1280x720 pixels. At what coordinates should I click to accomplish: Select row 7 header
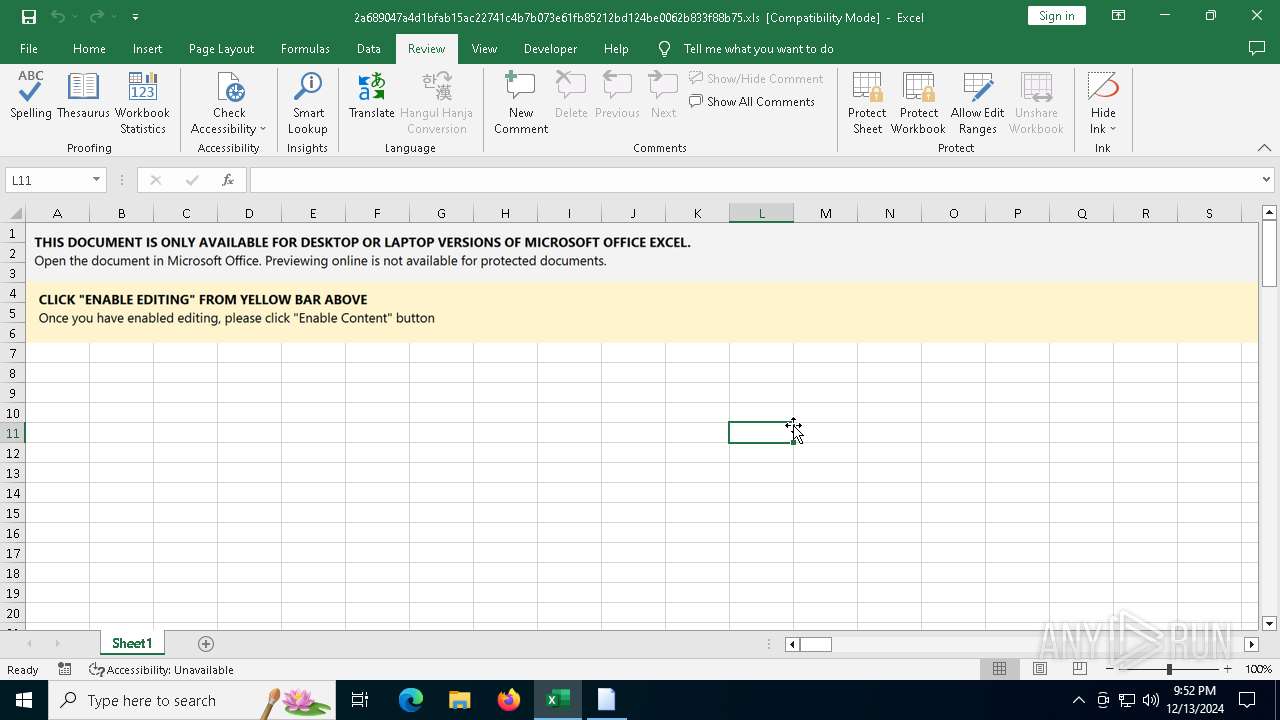(x=13, y=353)
